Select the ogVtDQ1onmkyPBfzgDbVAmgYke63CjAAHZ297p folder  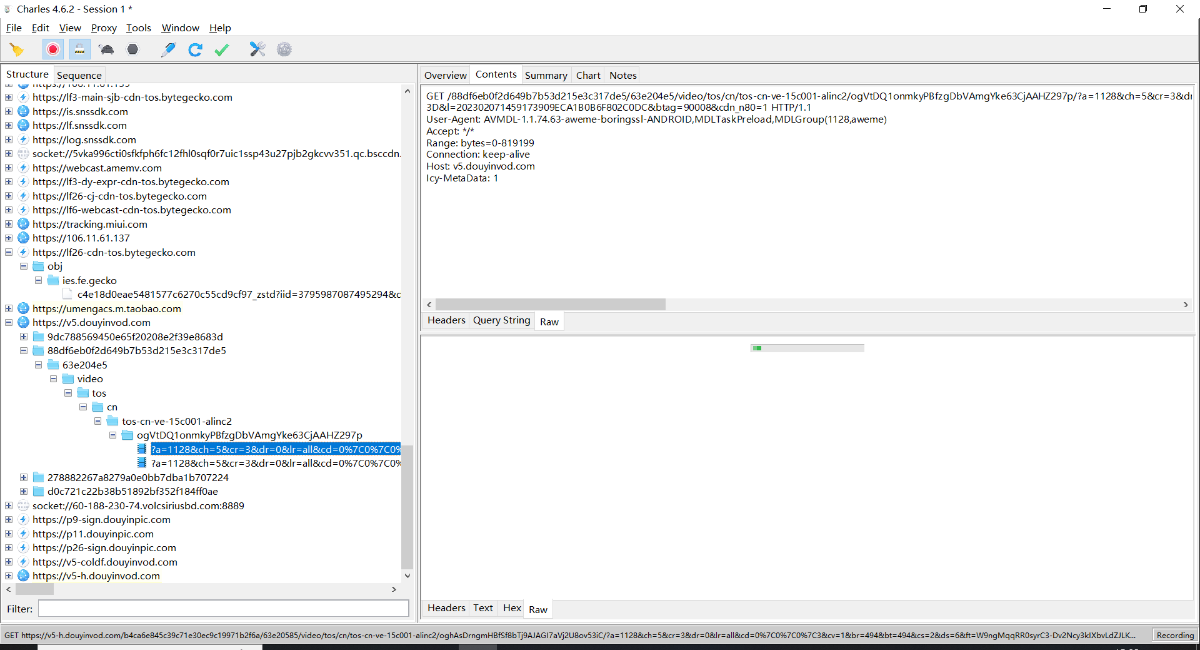[x=250, y=435]
